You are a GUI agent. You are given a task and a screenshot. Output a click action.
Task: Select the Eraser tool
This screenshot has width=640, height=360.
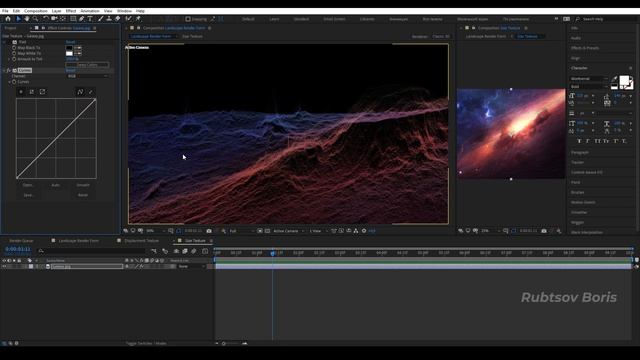pyautogui.click(x=118, y=19)
